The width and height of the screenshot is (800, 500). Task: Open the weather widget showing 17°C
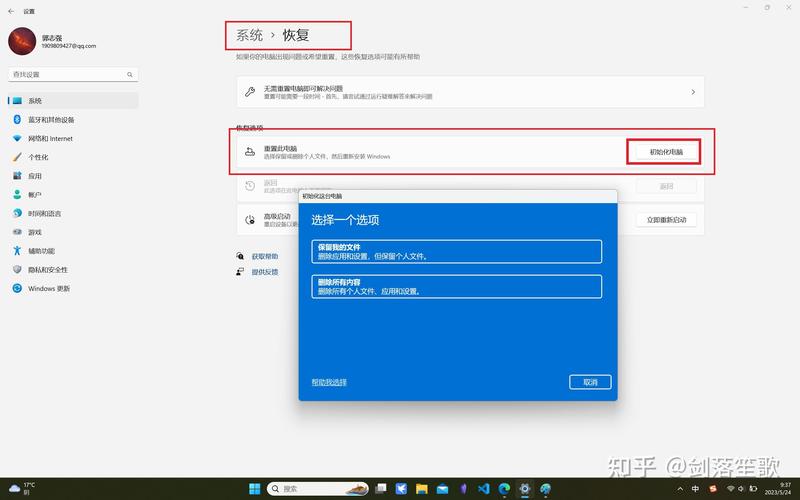coord(22,489)
